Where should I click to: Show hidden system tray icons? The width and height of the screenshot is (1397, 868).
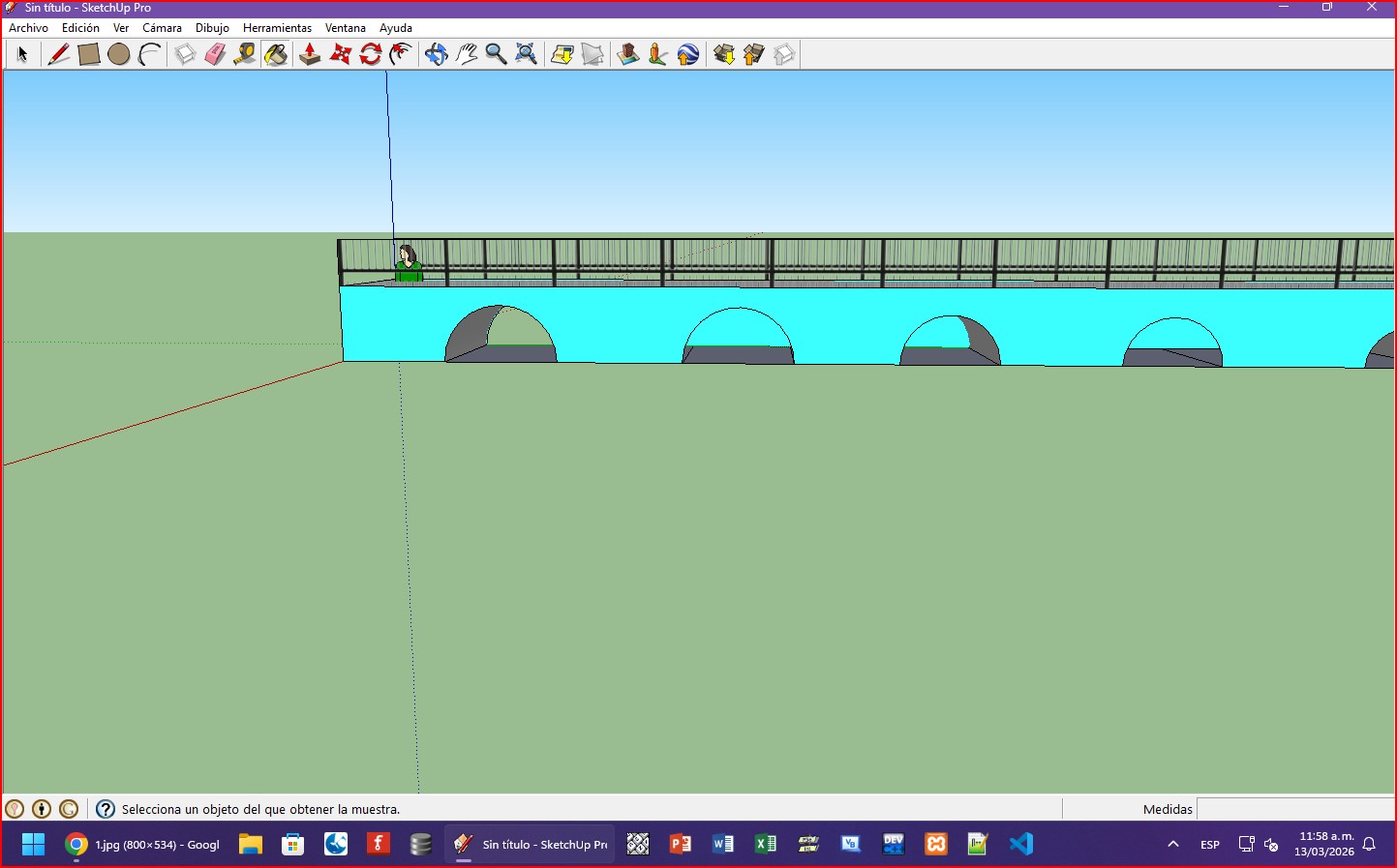point(1173,845)
